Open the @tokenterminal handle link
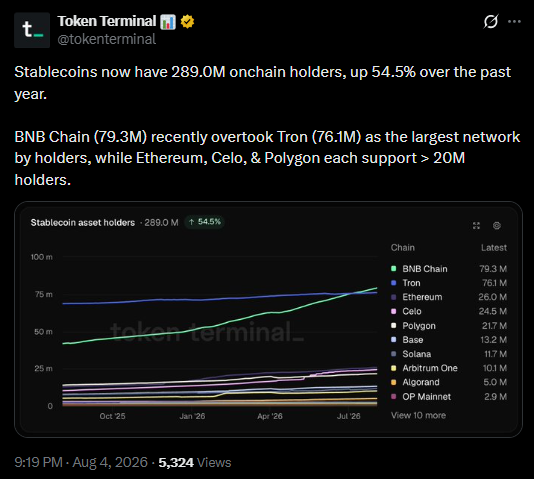The image size is (534, 479). click(x=107, y=39)
